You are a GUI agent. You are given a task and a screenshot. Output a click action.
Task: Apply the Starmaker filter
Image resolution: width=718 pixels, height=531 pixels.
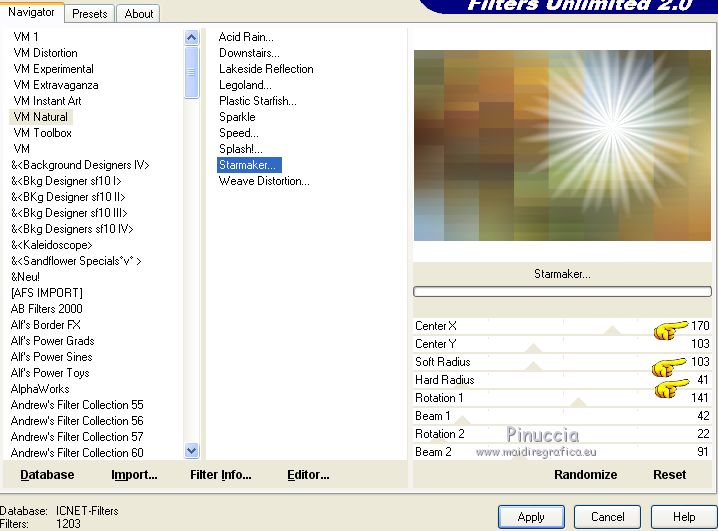tap(531, 517)
